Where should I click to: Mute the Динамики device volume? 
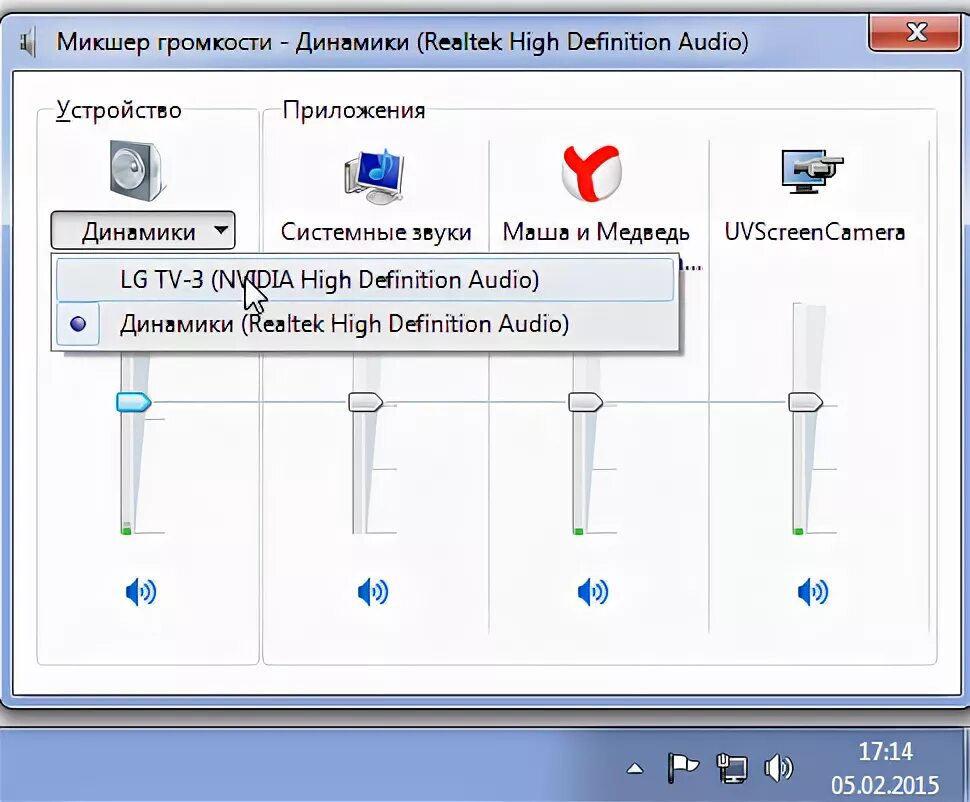[140, 592]
